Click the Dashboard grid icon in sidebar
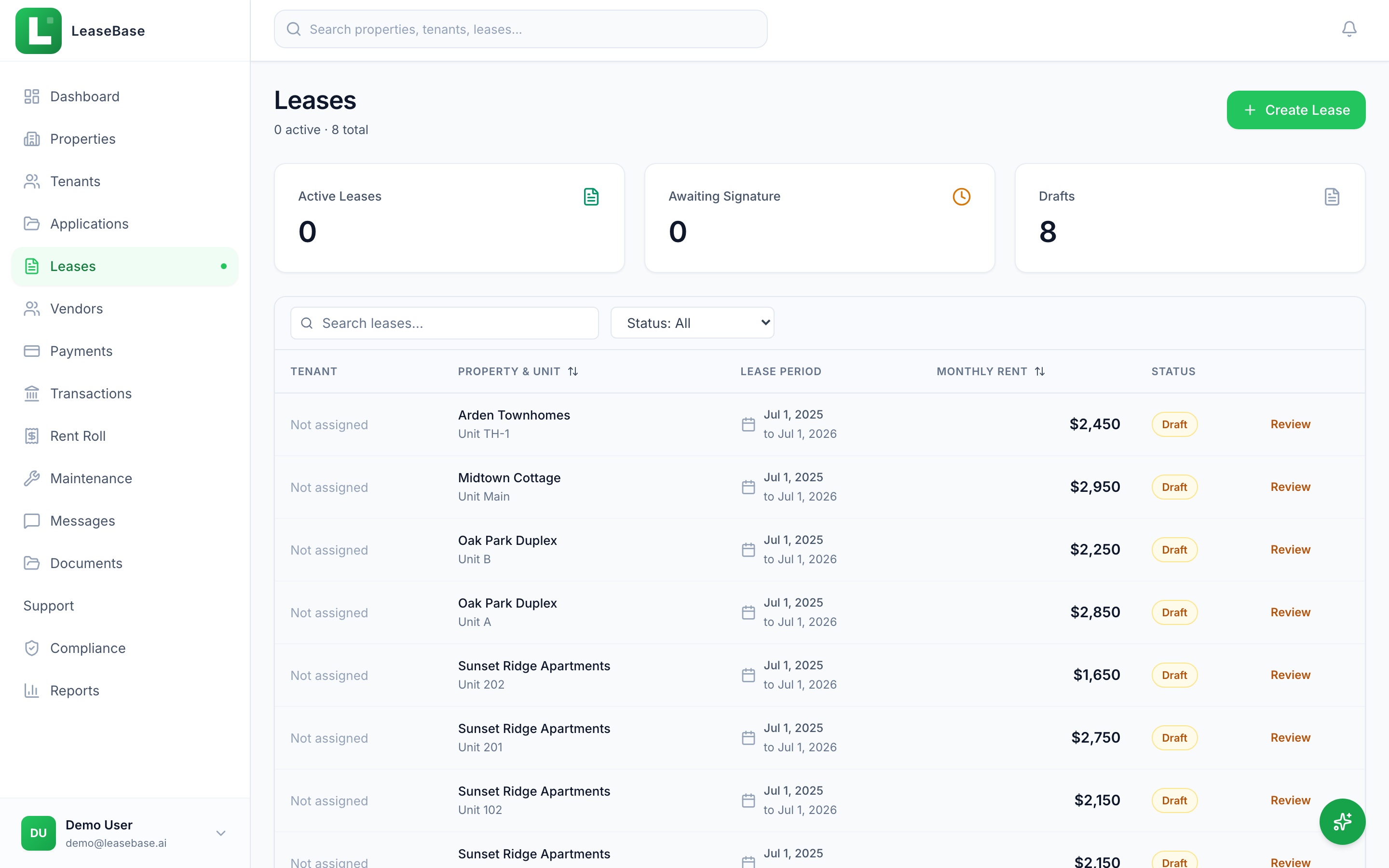1389x868 pixels. click(x=31, y=96)
